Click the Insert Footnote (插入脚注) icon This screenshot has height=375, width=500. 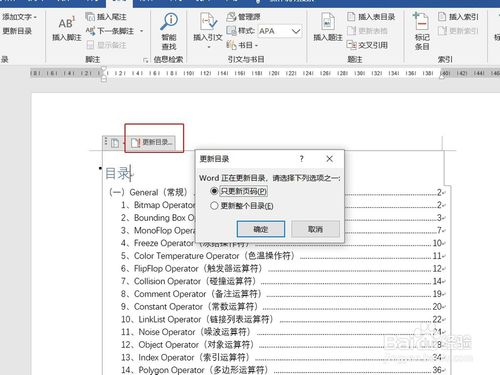point(66,24)
